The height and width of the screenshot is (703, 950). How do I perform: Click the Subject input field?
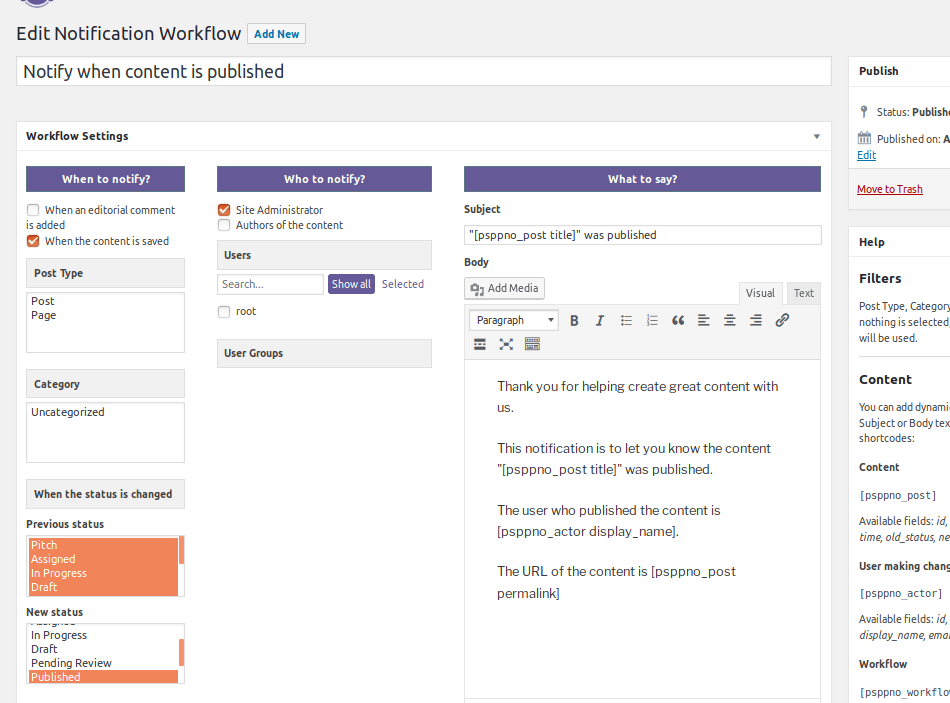(x=642, y=235)
